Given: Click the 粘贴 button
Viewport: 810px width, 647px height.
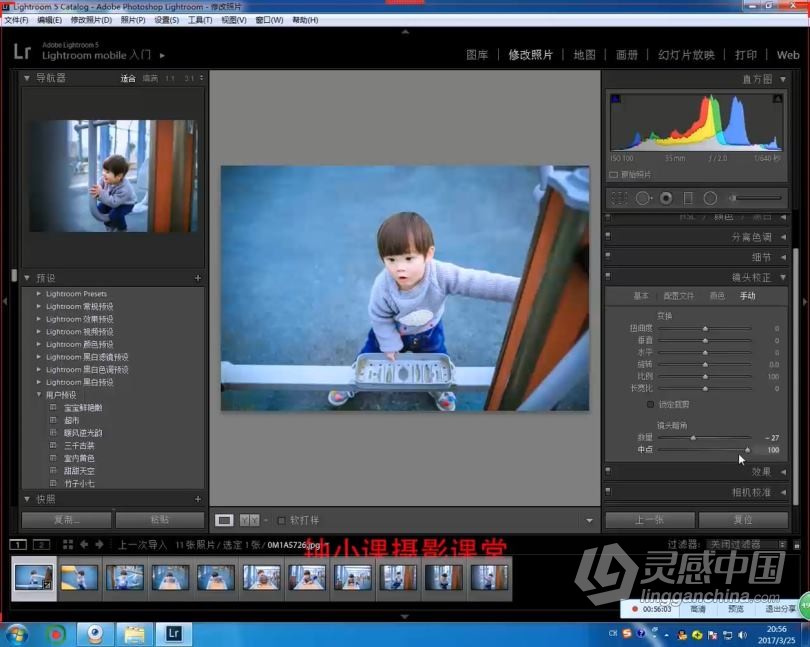Looking at the screenshot, I should [x=160, y=520].
